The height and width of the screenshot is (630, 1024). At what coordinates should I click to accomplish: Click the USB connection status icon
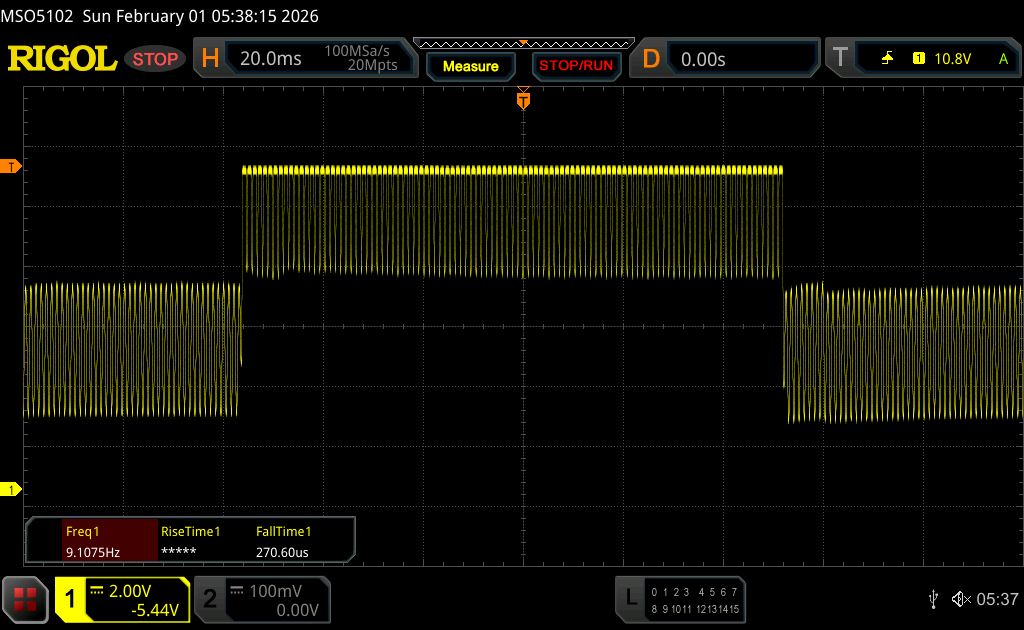[x=933, y=599]
